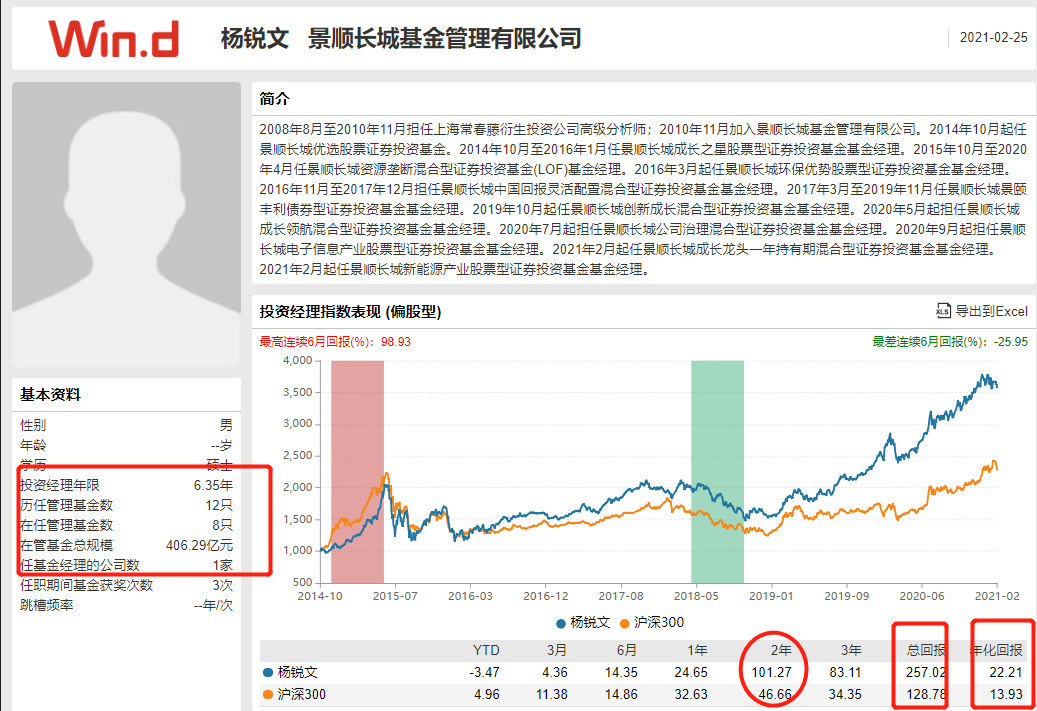The width and height of the screenshot is (1037, 711).
Task: Click the 跳槽频率 row
Action: pos(126,605)
